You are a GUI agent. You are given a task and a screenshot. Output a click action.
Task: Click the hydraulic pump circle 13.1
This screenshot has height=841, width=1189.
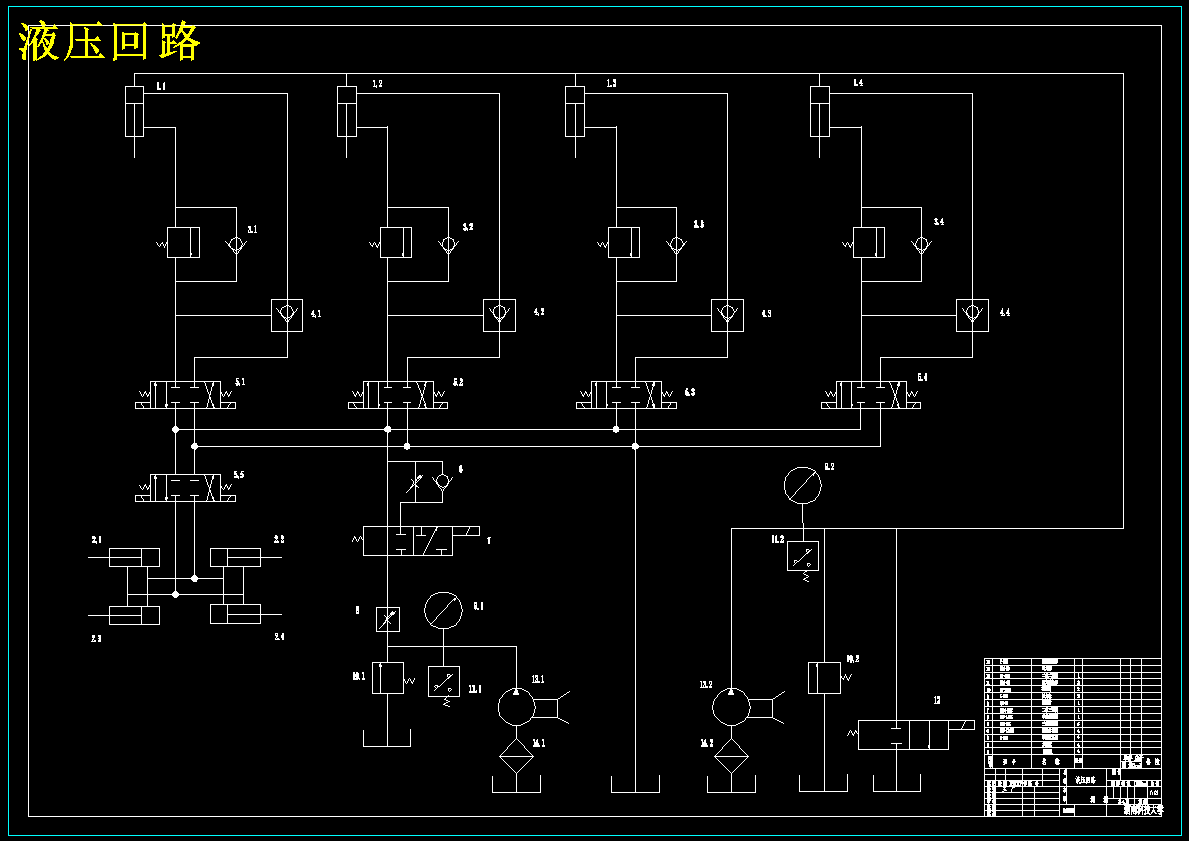coord(516,707)
